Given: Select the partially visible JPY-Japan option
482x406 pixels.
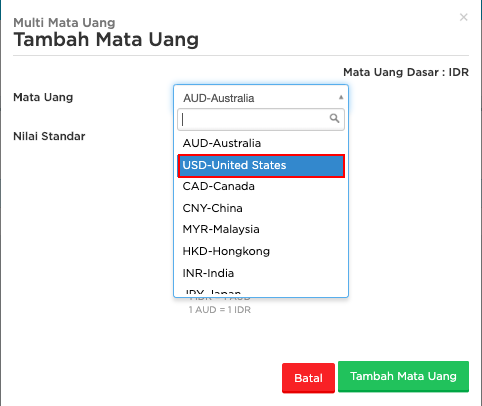Looking at the screenshot, I should pos(261,291).
